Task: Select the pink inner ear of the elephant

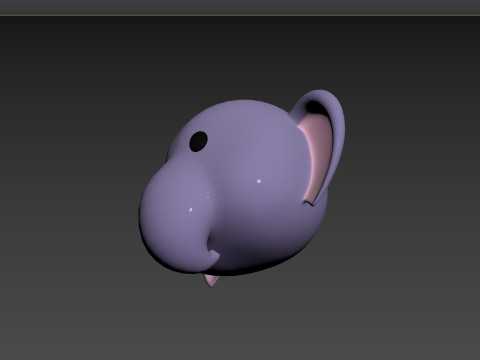Action: click(x=317, y=157)
